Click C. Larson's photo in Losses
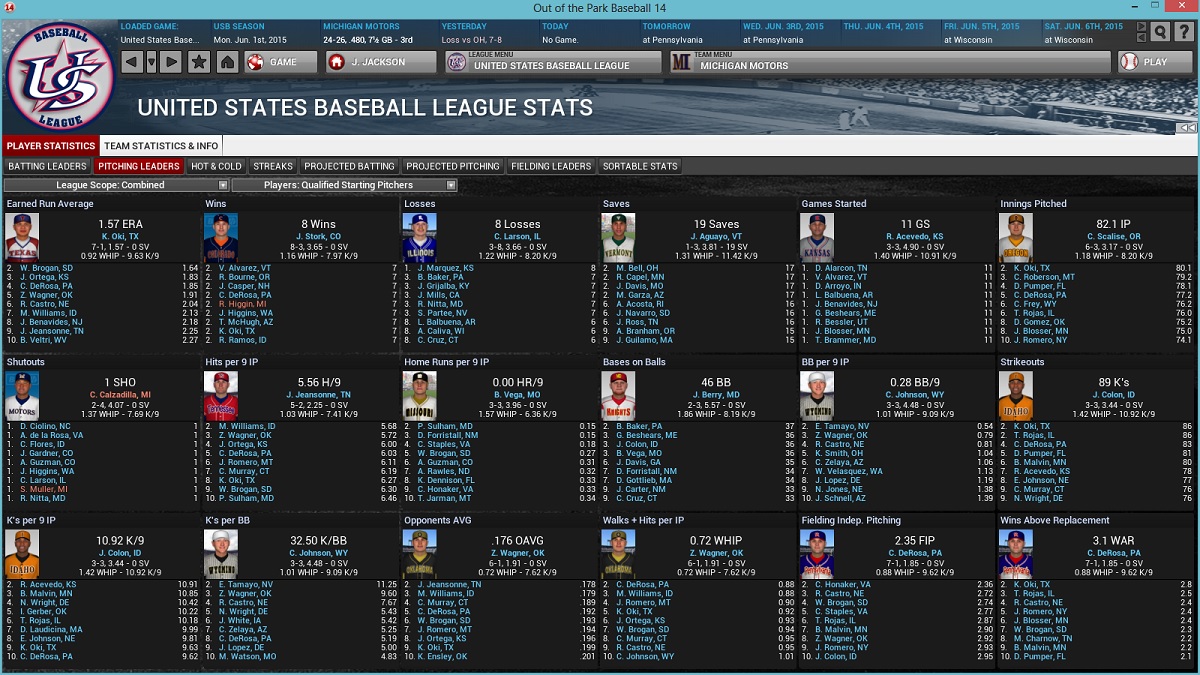The image size is (1200, 675). click(x=420, y=237)
